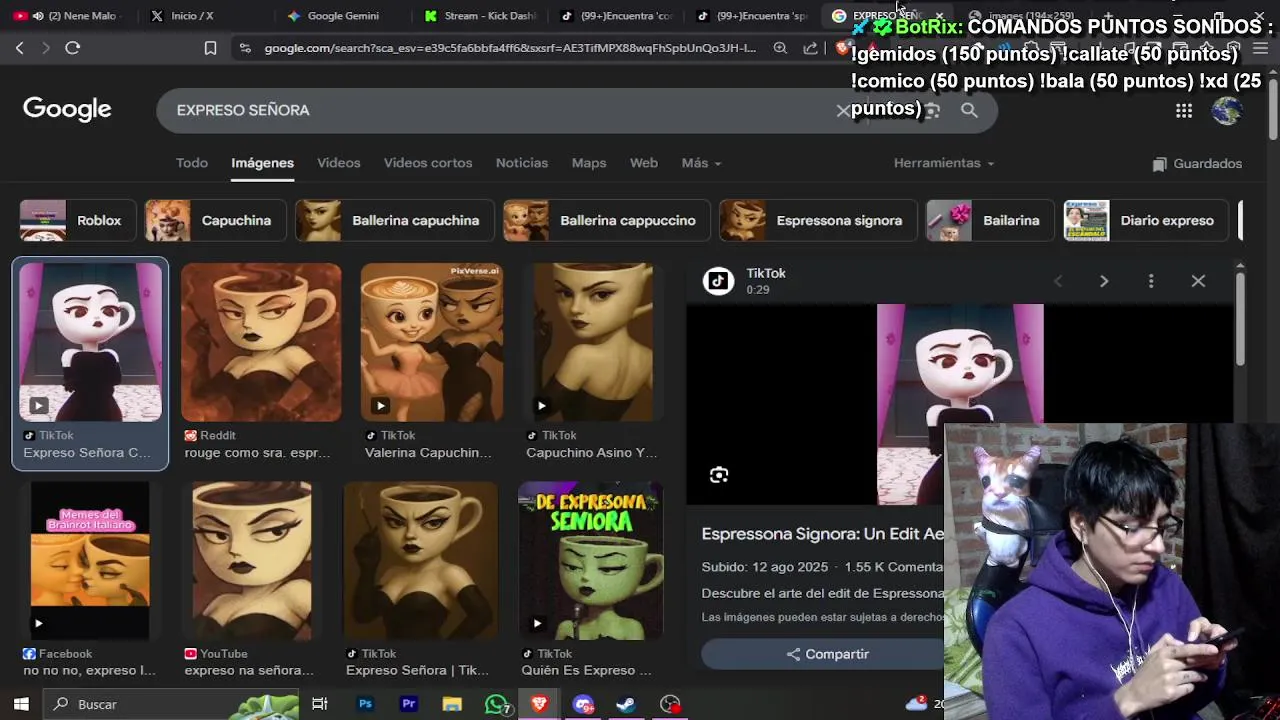Close the image preview panel
Image resolution: width=1280 pixels, height=720 pixels.
click(x=1198, y=281)
